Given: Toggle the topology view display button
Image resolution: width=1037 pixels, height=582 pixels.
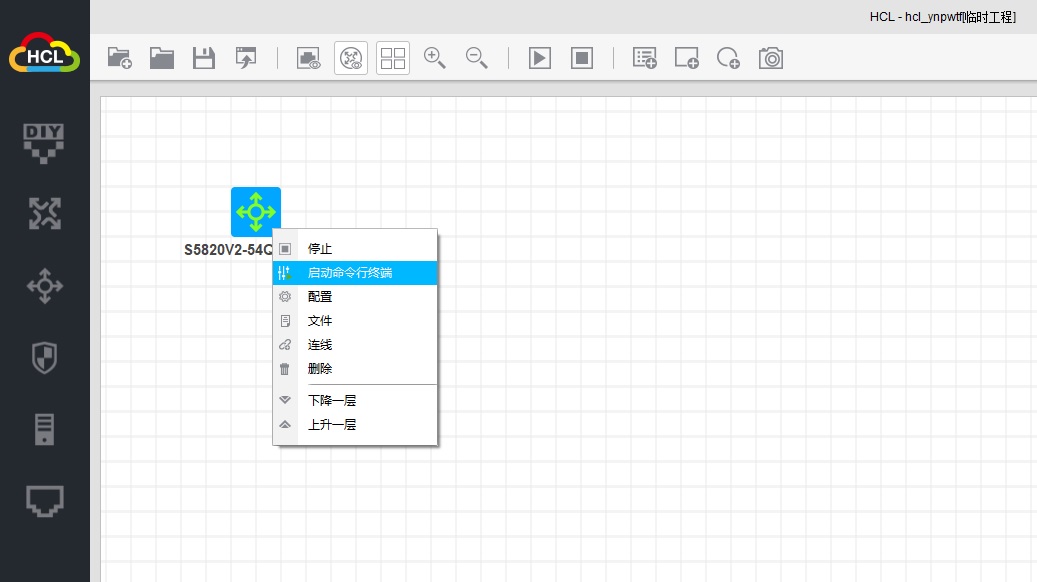Looking at the screenshot, I should point(351,58).
